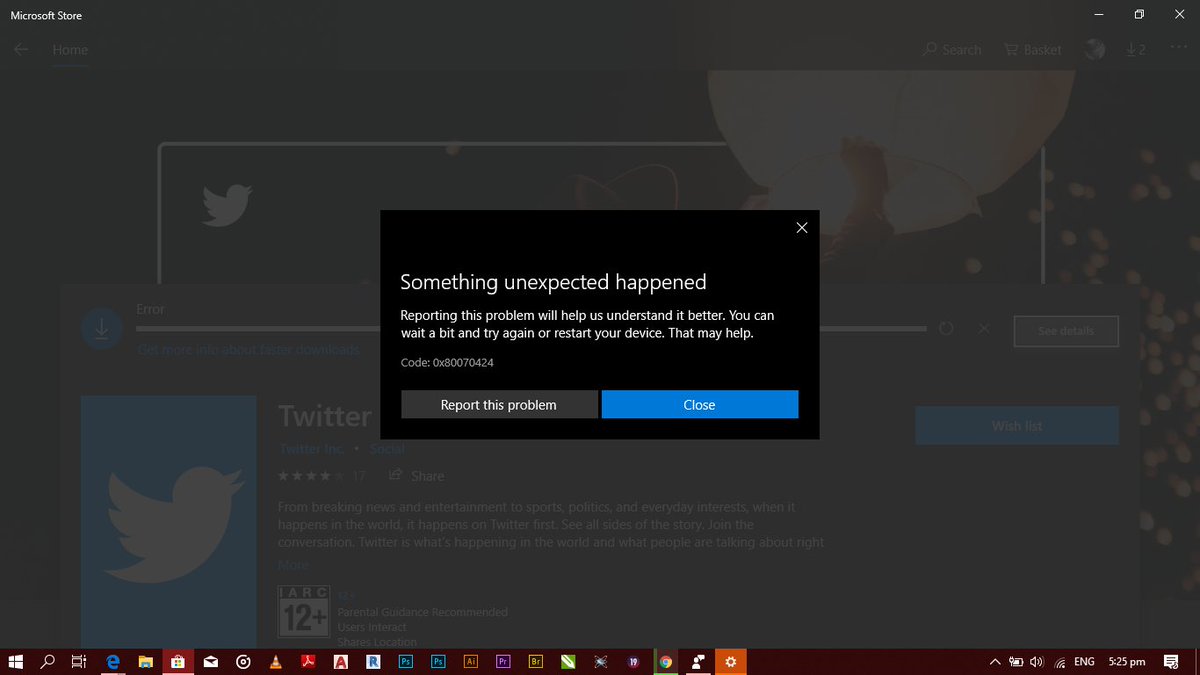Open the Social category link
Screen dimensions: 1200x675
387,449
